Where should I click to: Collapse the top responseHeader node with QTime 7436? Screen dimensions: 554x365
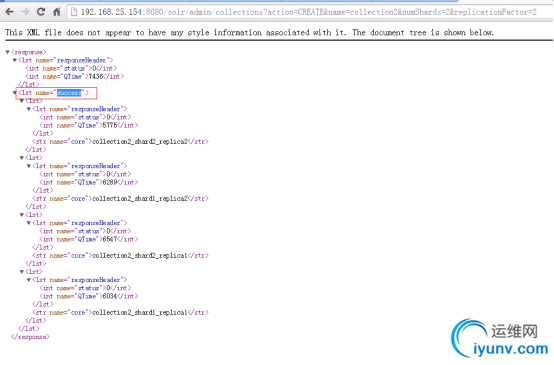[14, 60]
